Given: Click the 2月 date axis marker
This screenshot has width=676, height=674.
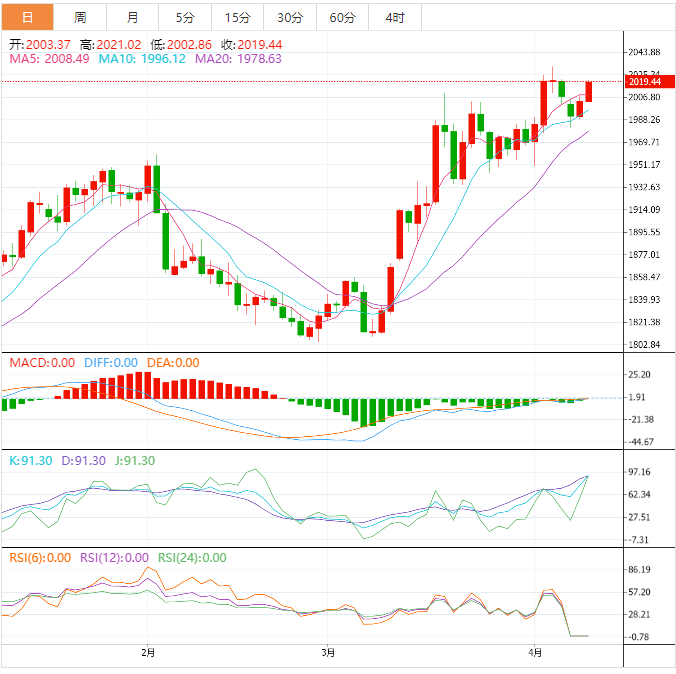Looking at the screenshot, I should click(x=149, y=653).
